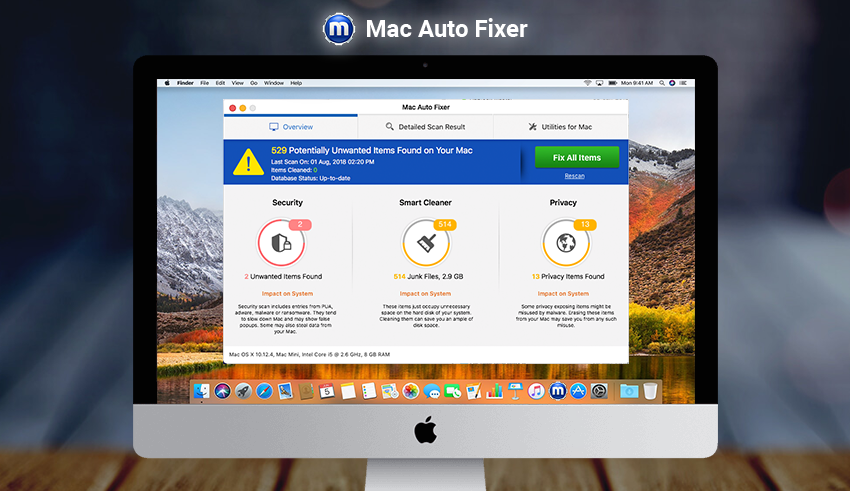Click 'Last Scan On: 01 Aug, 2018' text
The image size is (850, 491).
[323, 162]
